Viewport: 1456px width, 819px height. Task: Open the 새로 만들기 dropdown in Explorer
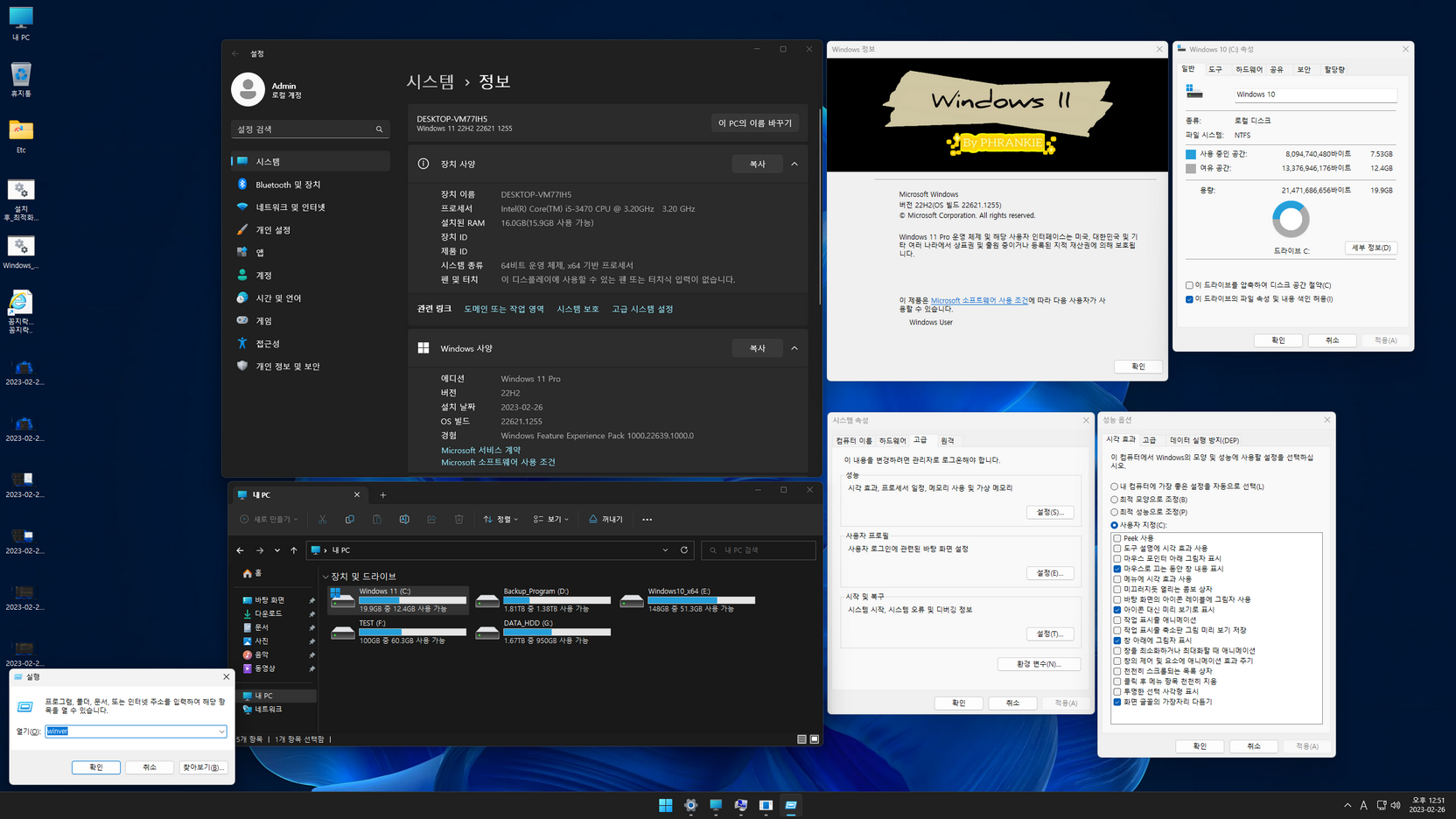[269, 519]
